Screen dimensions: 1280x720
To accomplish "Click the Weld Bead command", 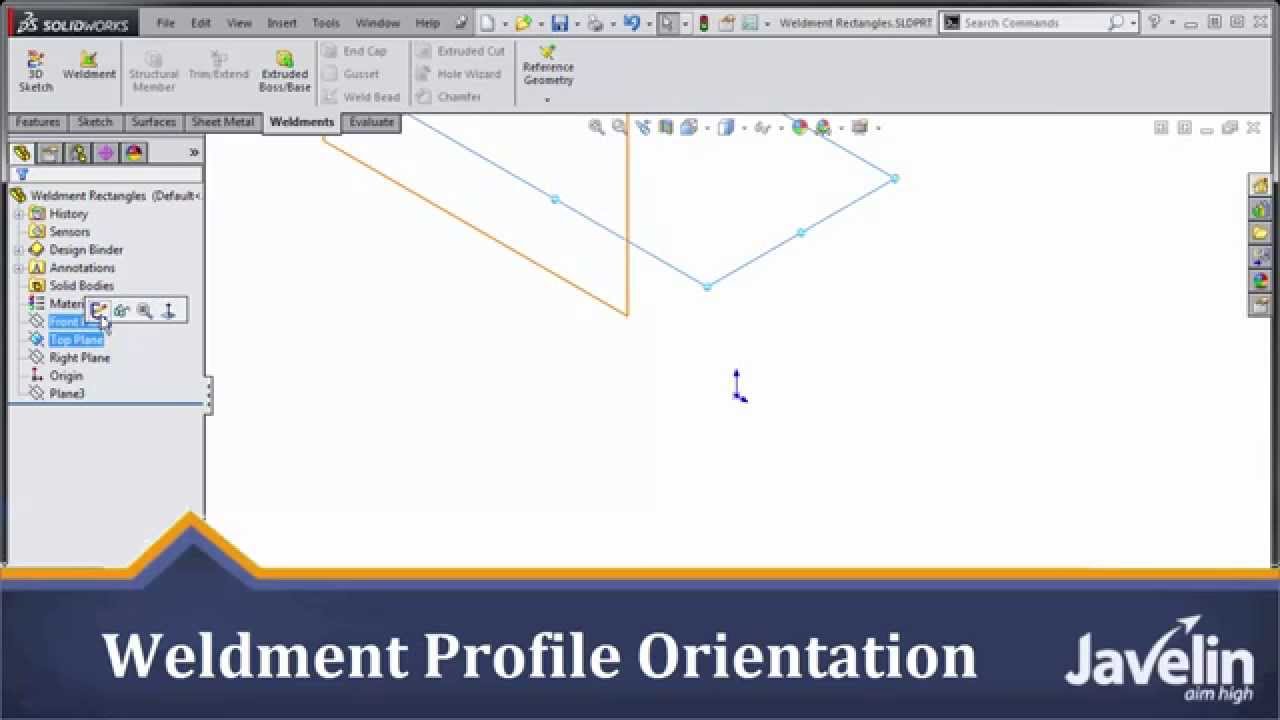I will tap(361, 97).
